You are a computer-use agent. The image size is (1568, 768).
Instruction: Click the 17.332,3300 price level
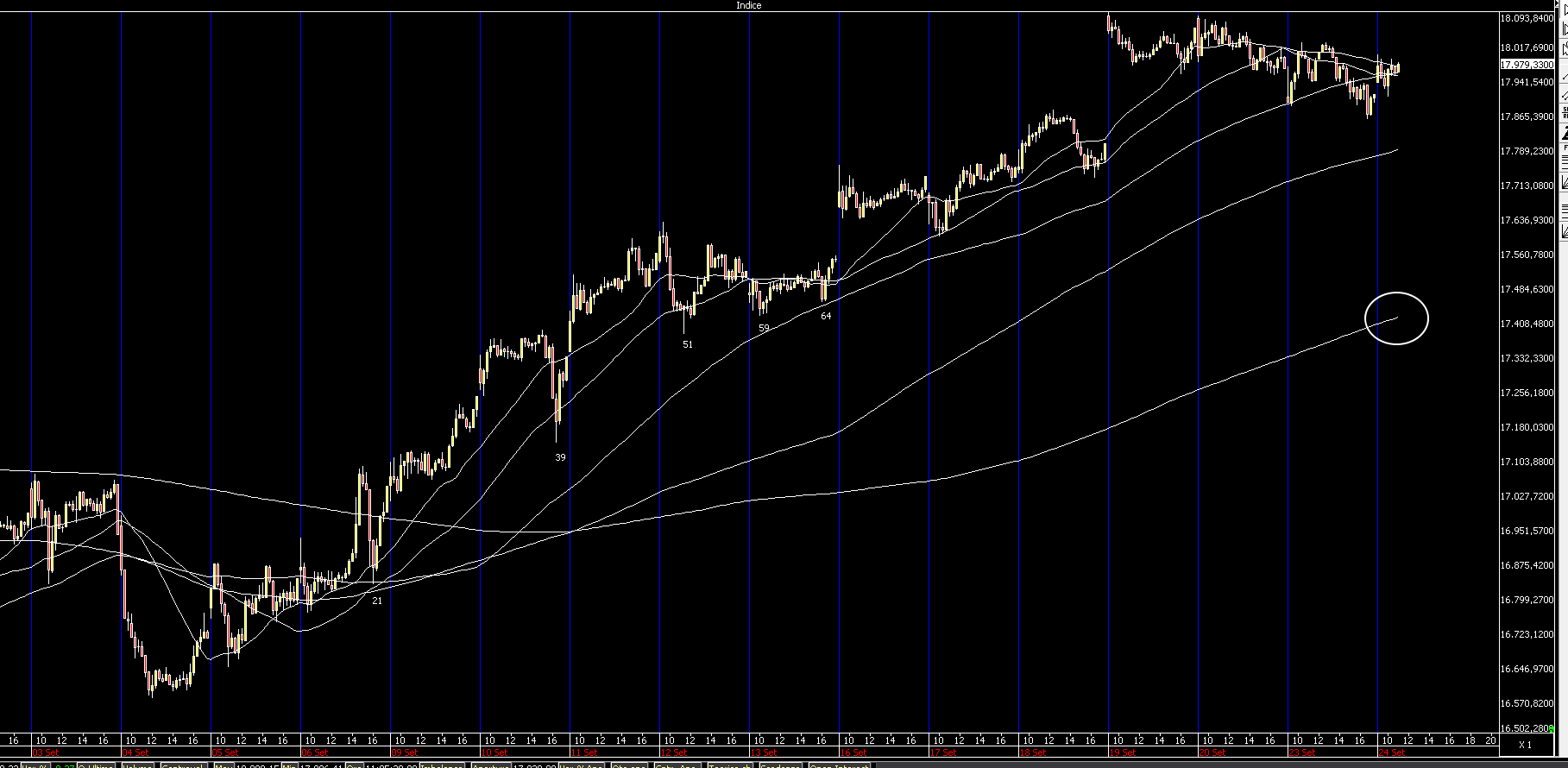pos(1527,358)
